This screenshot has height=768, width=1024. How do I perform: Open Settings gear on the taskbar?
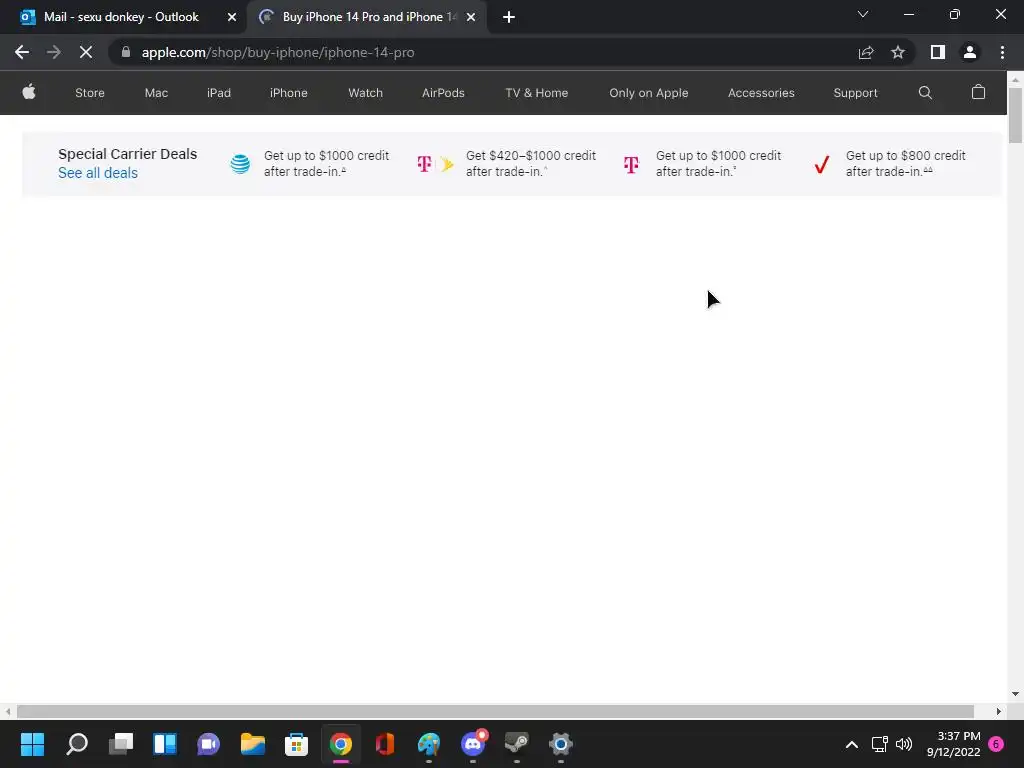tap(560, 744)
